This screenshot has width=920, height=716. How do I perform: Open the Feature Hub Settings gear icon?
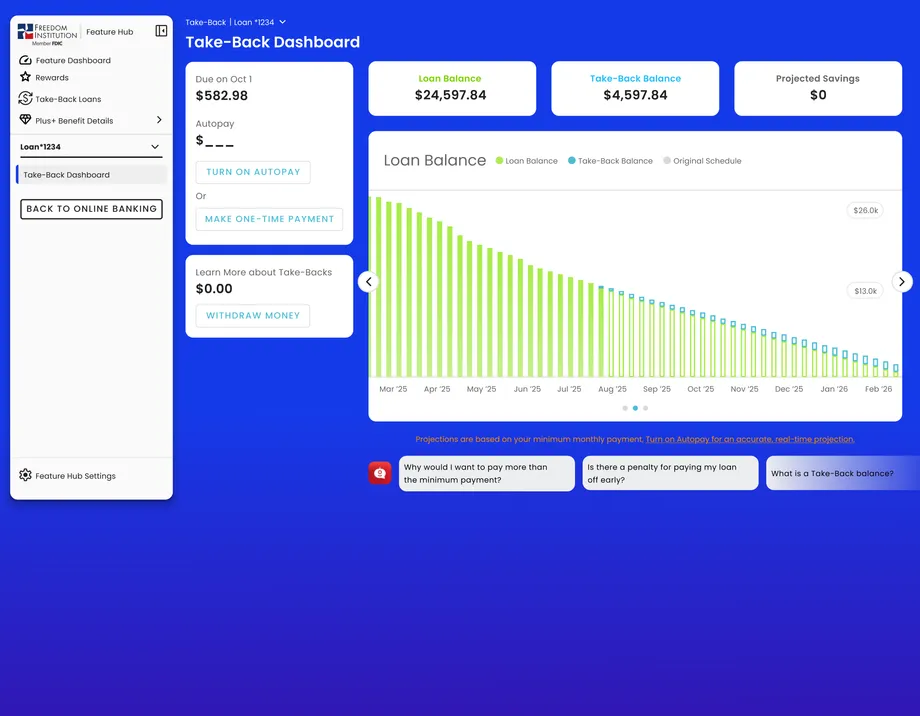click(26, 476)
